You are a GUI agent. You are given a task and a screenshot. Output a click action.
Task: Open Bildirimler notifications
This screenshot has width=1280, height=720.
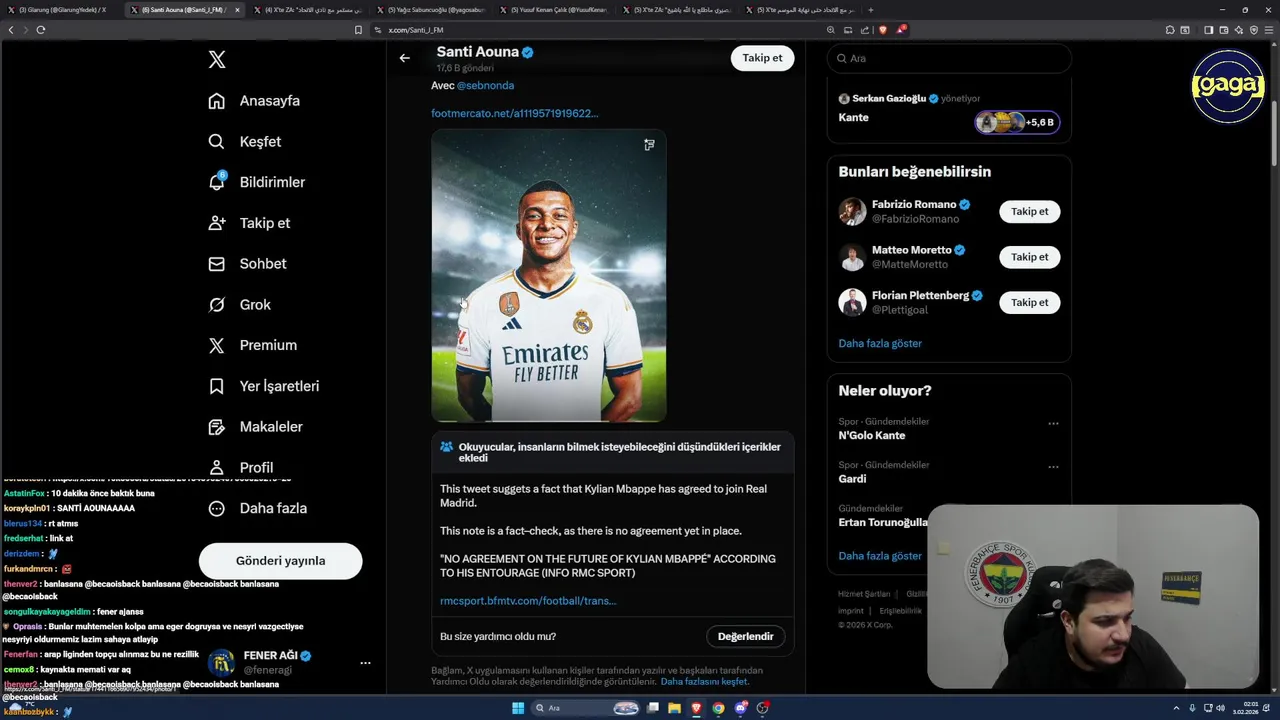click(x=257, y=182)
